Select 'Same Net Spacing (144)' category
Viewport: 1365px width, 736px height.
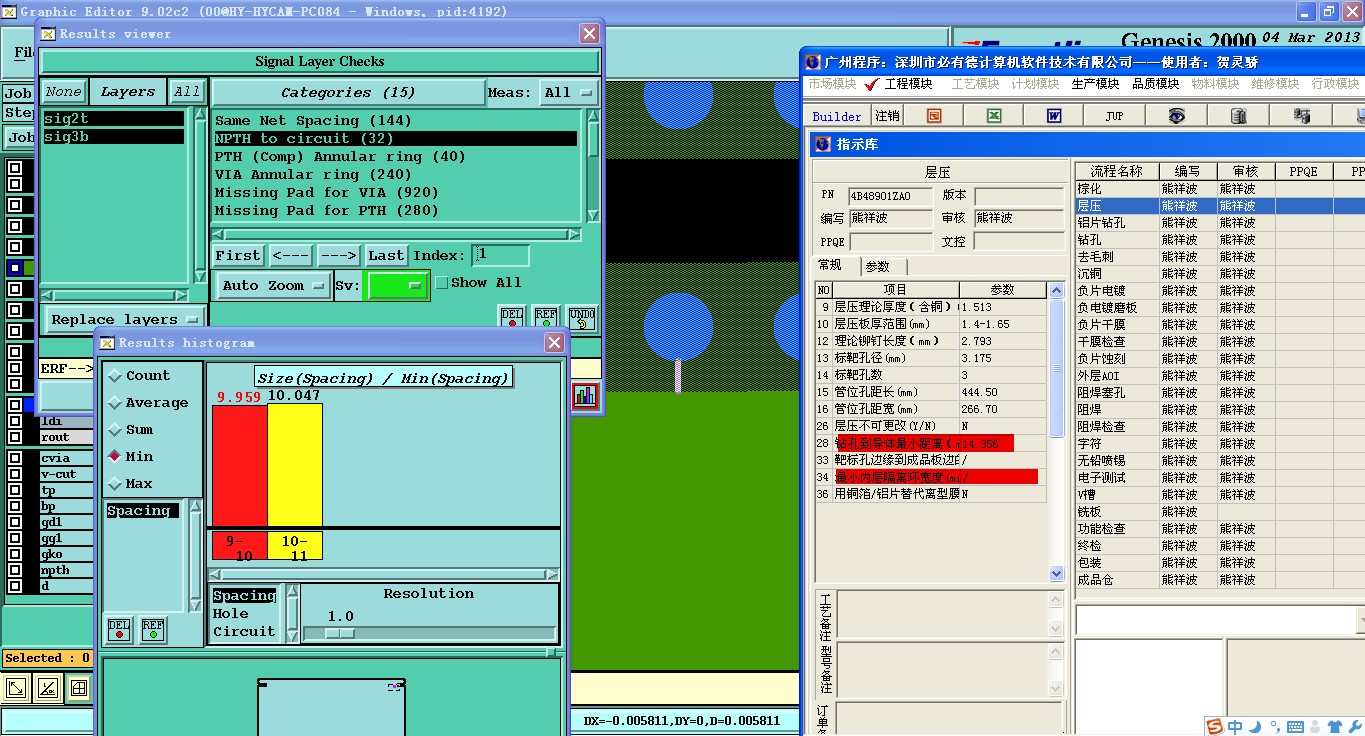click(x=396, y=121)
